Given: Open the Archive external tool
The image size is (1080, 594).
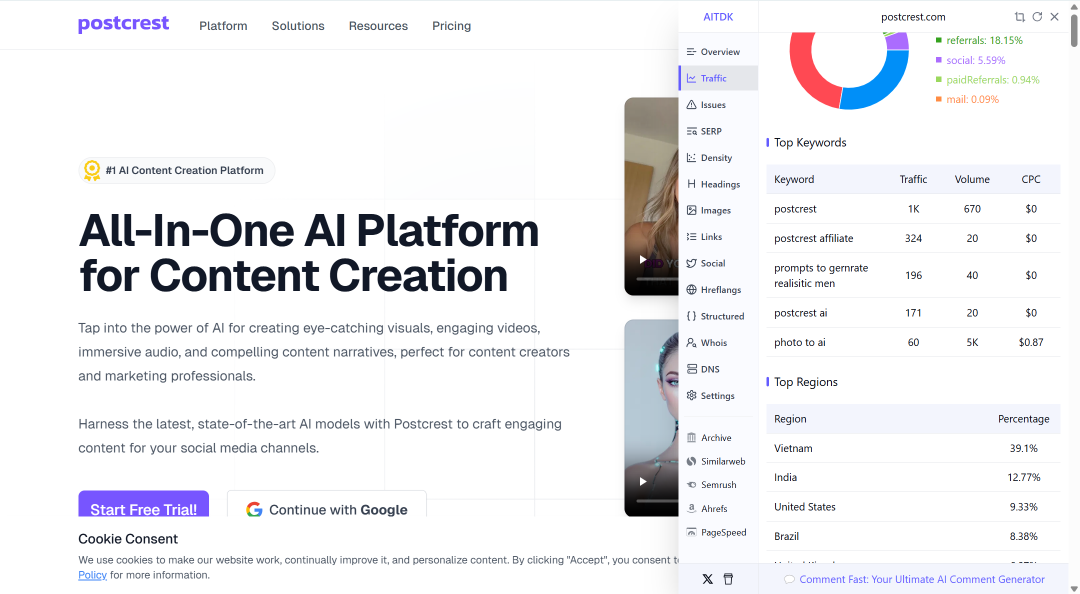Looking at the screenshot, I should pyautogui.click(x=718, y=438).
